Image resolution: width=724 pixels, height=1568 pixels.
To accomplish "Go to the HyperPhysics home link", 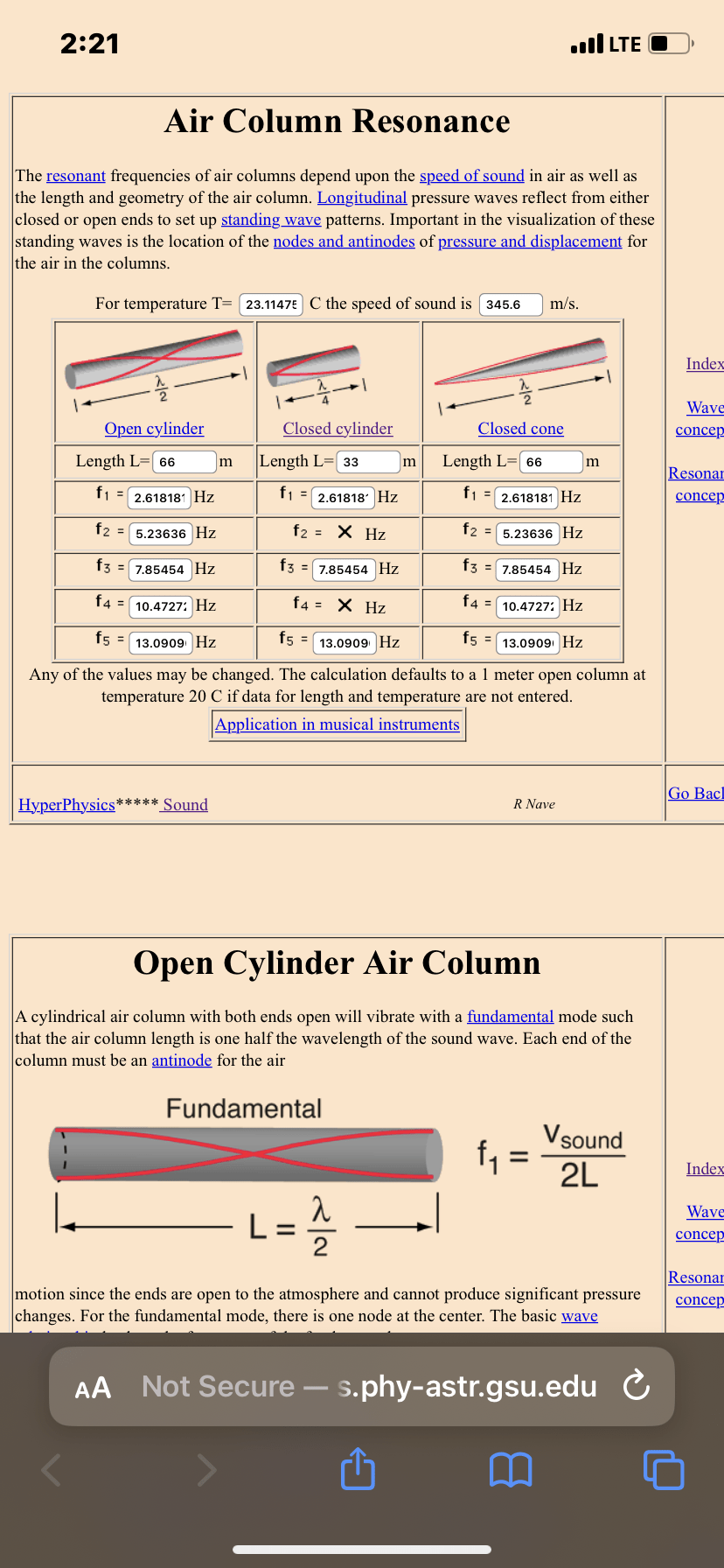I will coord(67,805).
